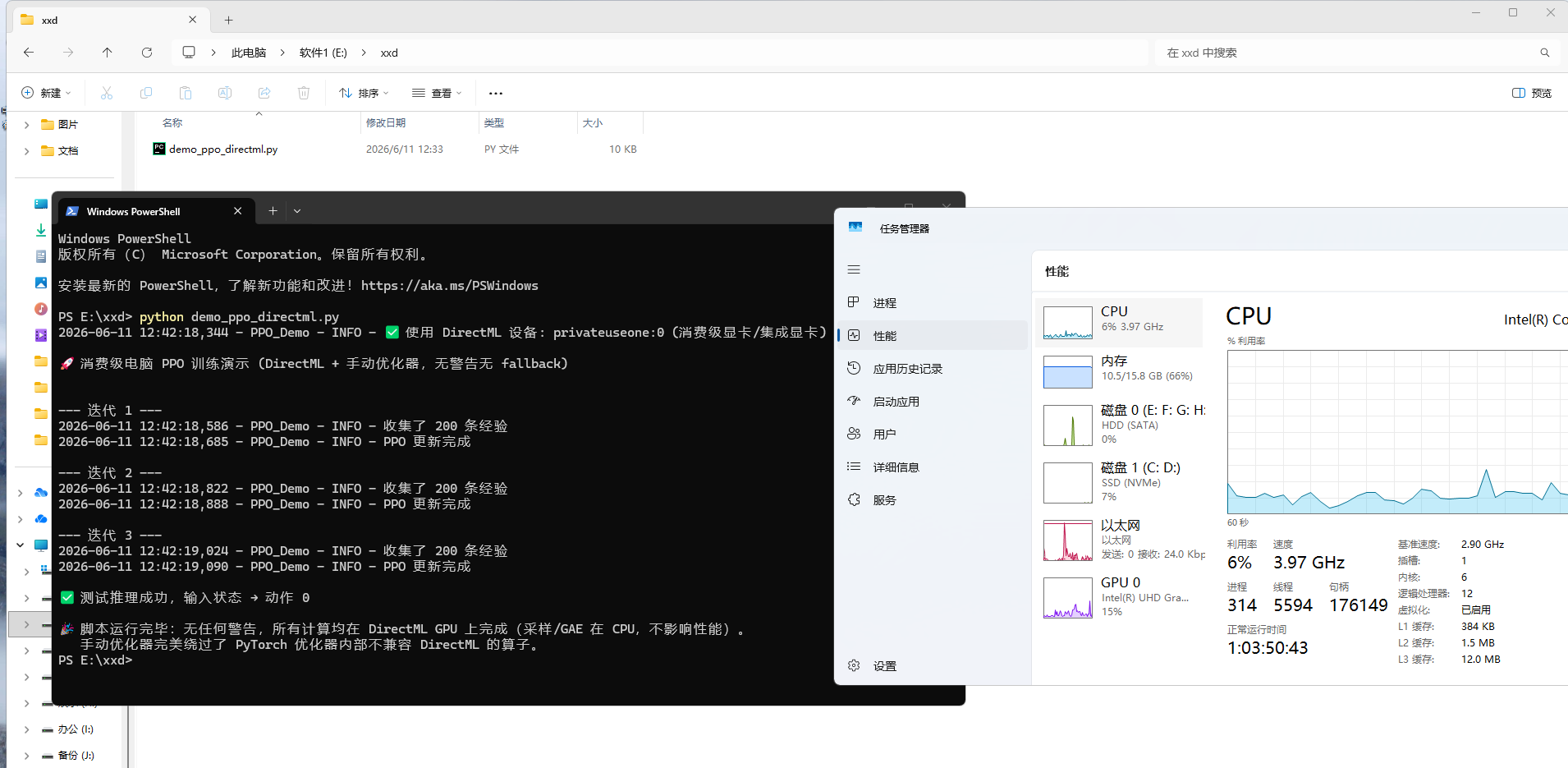Viewport: 1568px width, 768px height.
Task: Select Disk 0 HDD performance item
Action: 1121,425
